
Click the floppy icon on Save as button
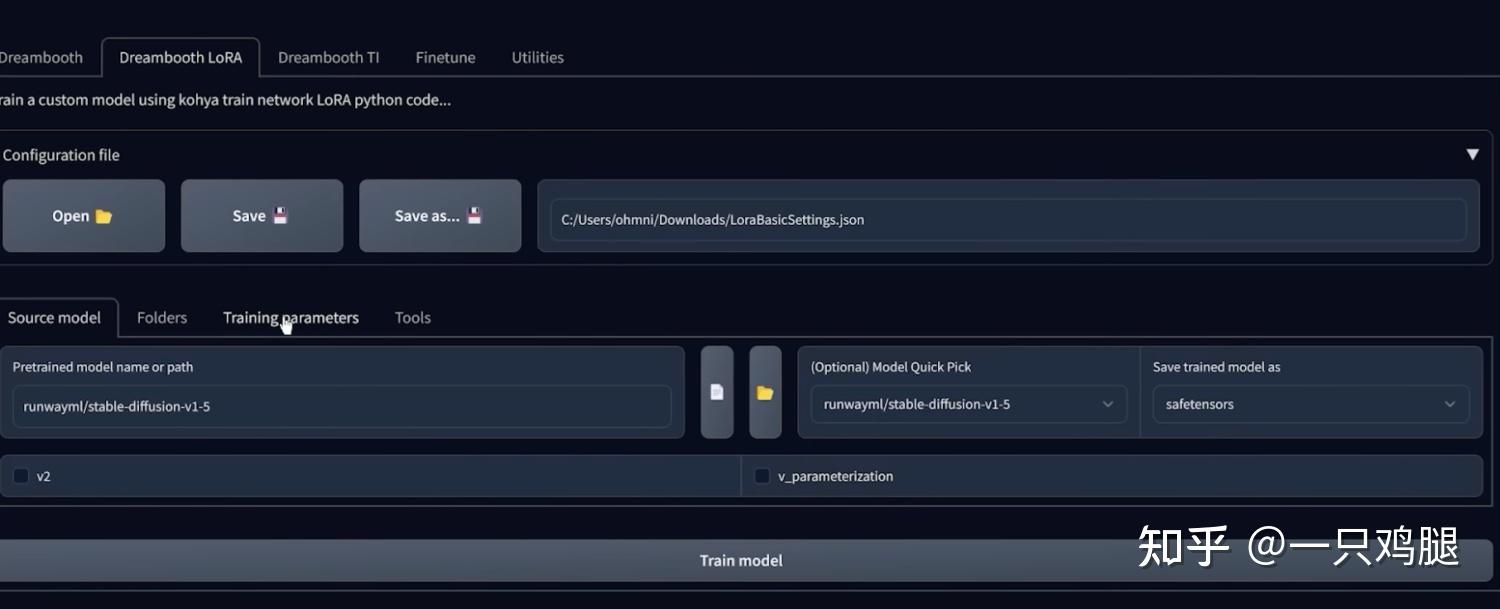[x=472, y=214]
